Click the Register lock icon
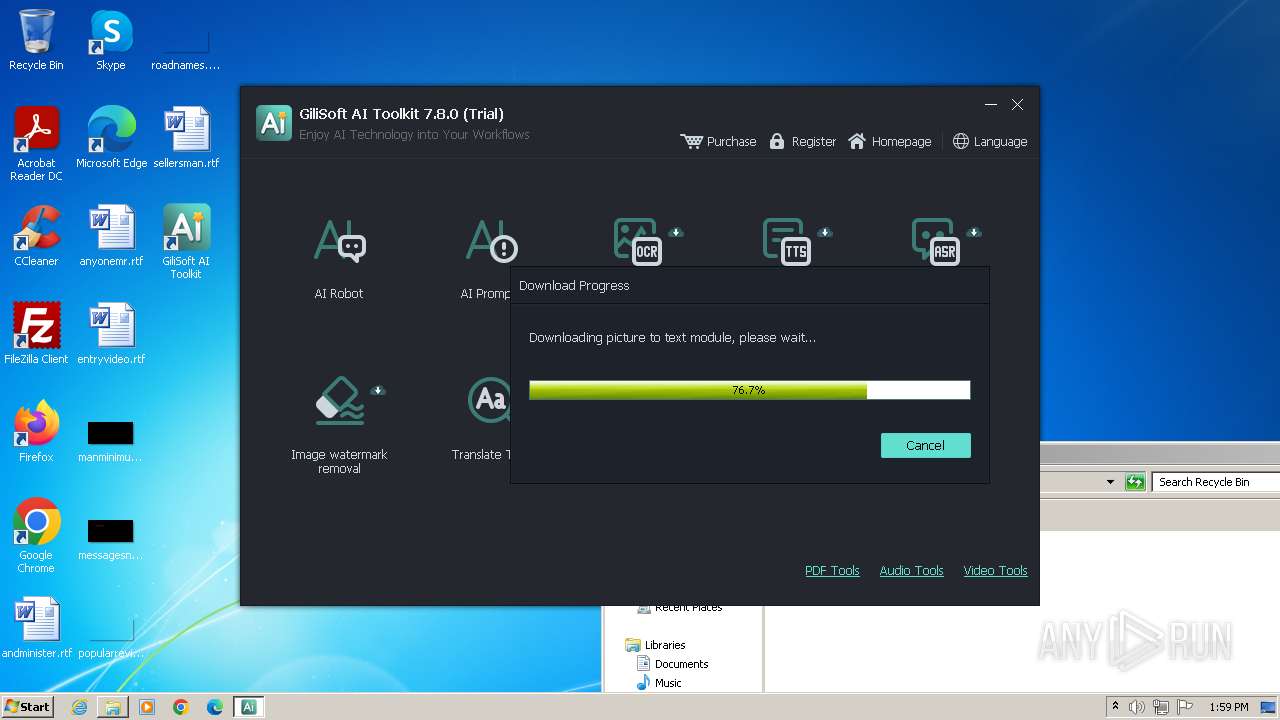 point(777,141)
